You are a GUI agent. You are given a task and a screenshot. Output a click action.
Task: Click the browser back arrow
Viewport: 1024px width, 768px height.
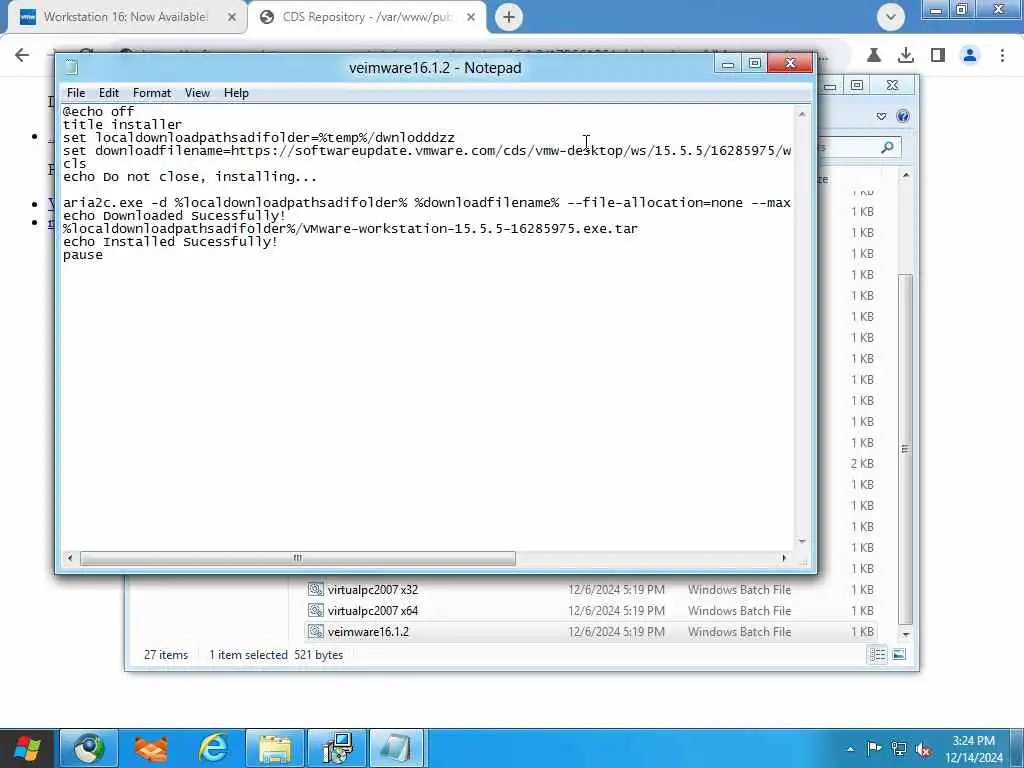[x=22, y=55]
